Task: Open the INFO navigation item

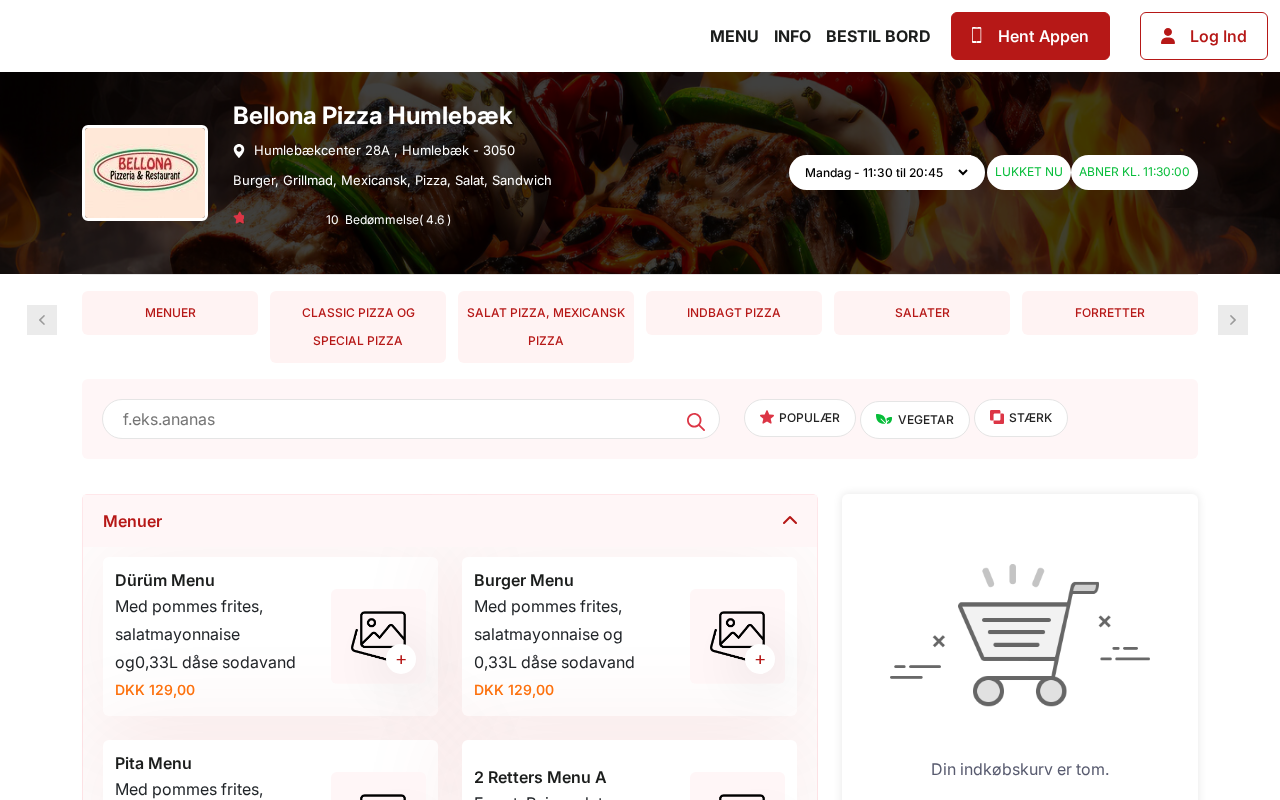Action: tap(792, 36)
